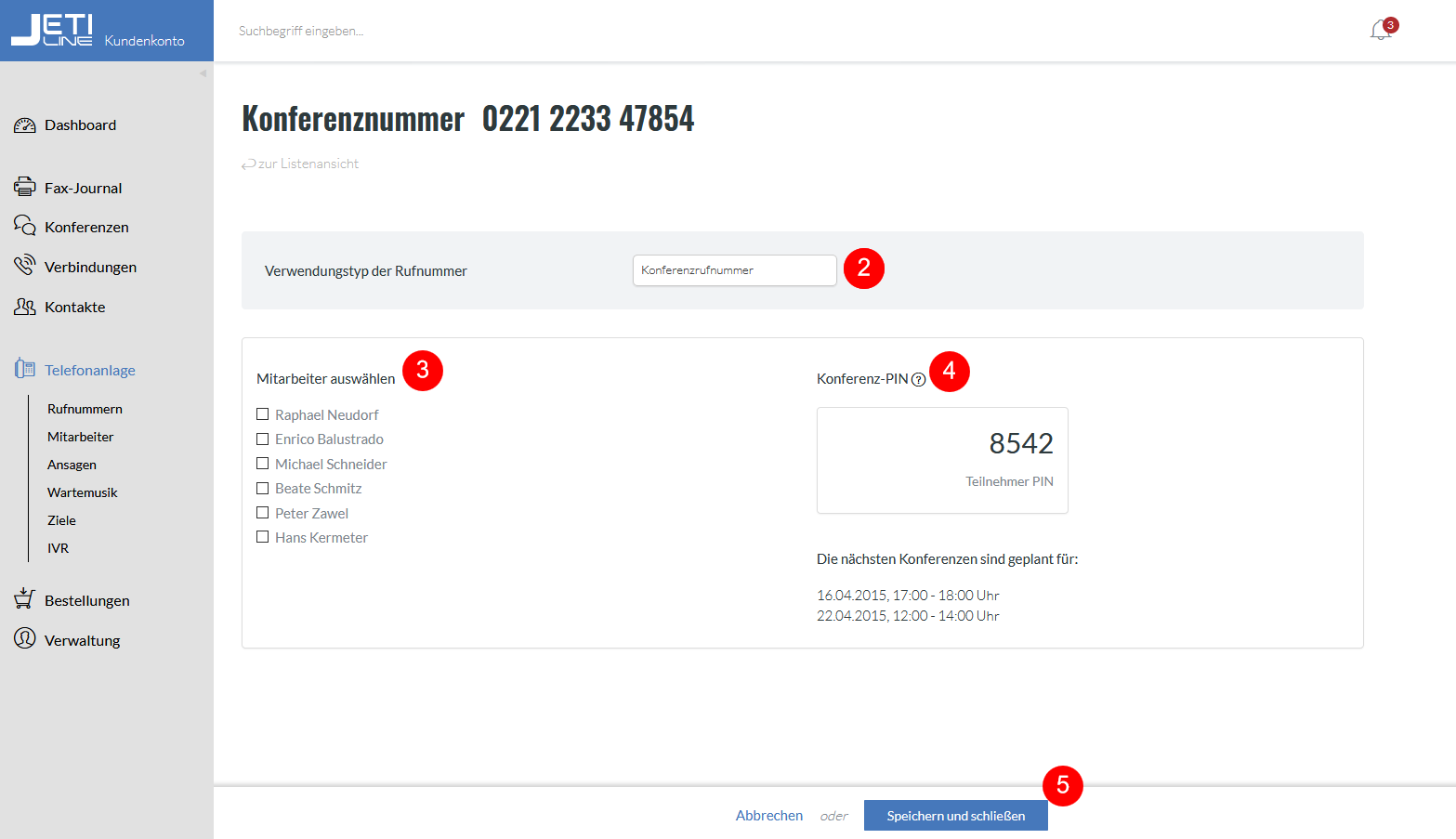Viewport: 1456px width, 839px height.
Task: Open Kontakte menu item
Action: click(x=74, y=307)
